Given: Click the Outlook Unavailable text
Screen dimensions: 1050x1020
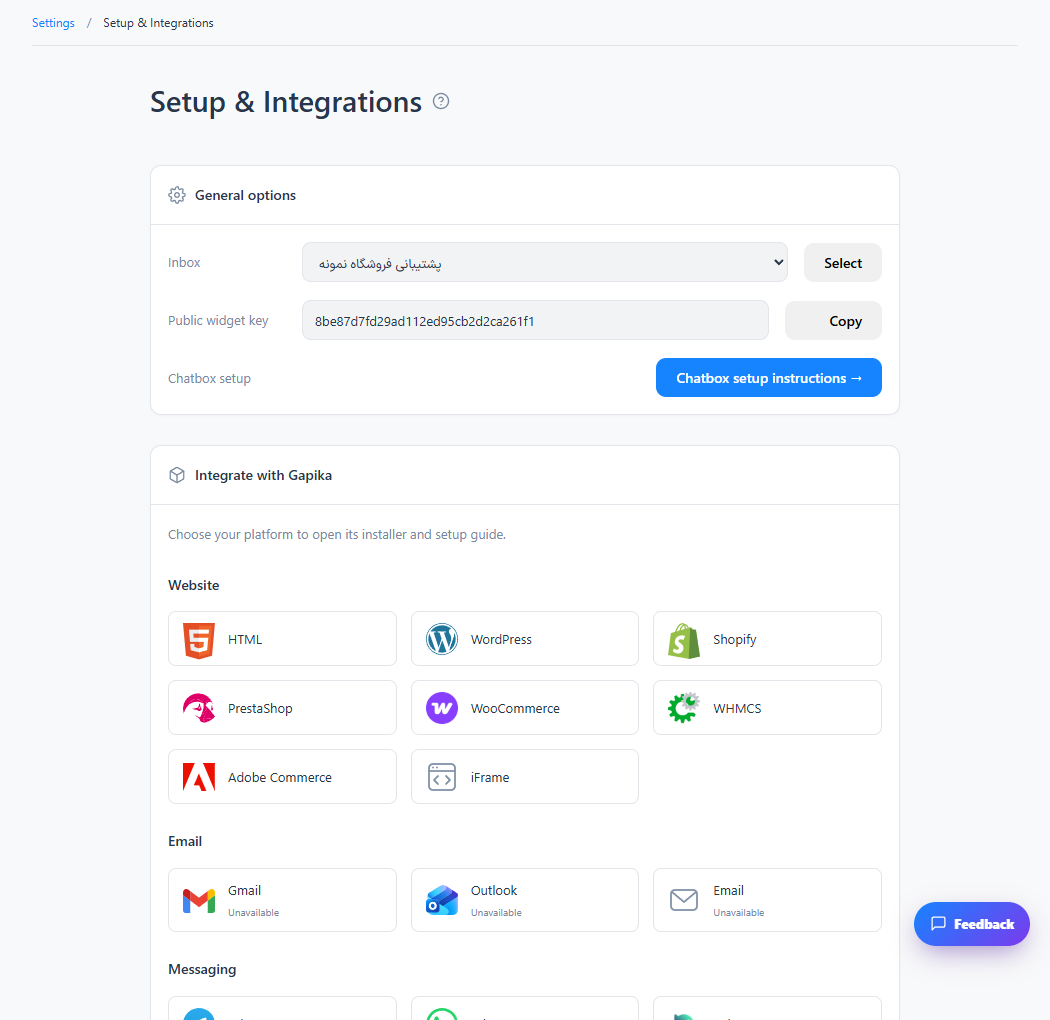Looking at the screenshot, I should pos(496,912).
